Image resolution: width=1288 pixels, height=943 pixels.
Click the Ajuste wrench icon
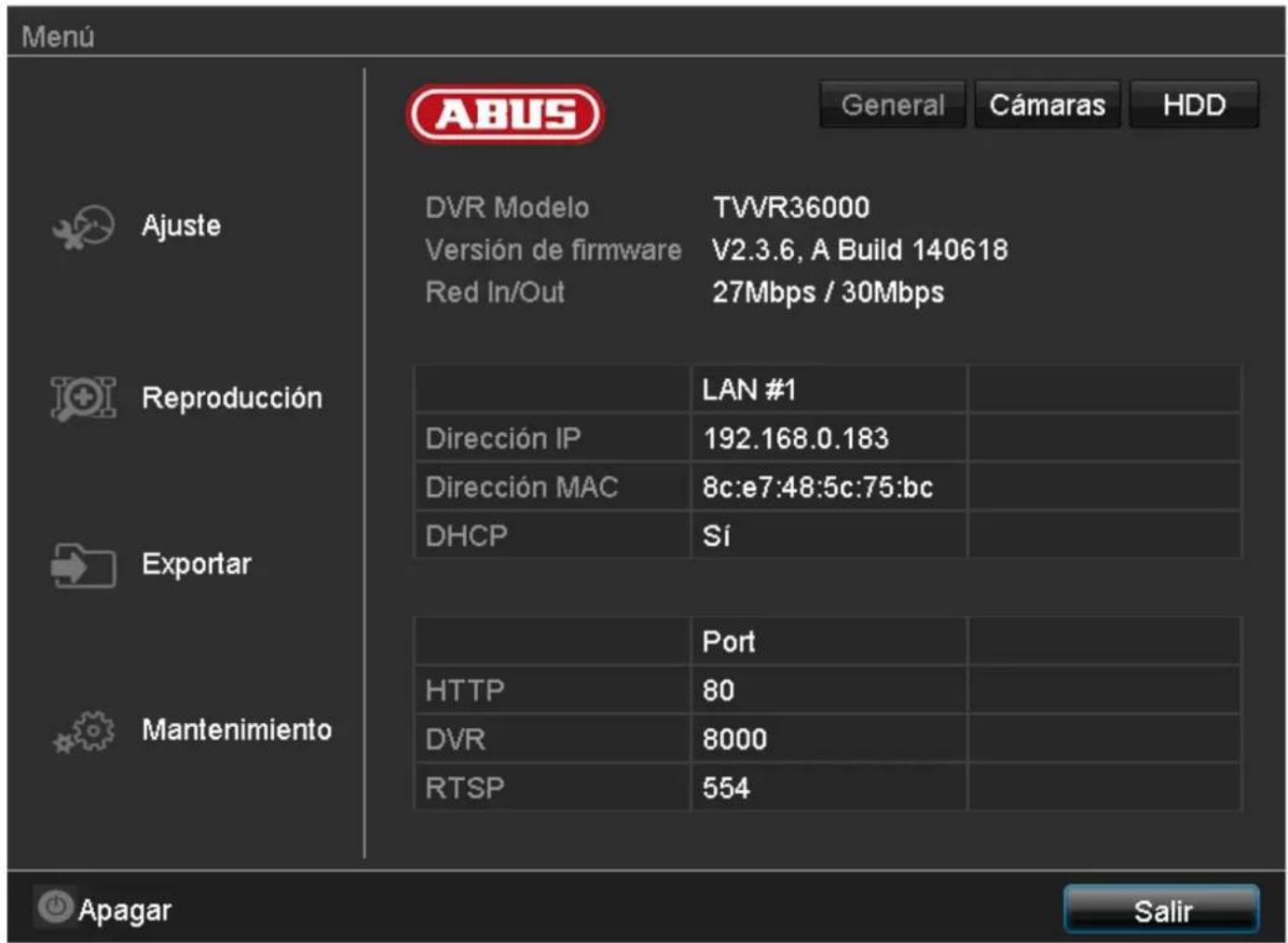pyautogui.click(x=83, y=226)
